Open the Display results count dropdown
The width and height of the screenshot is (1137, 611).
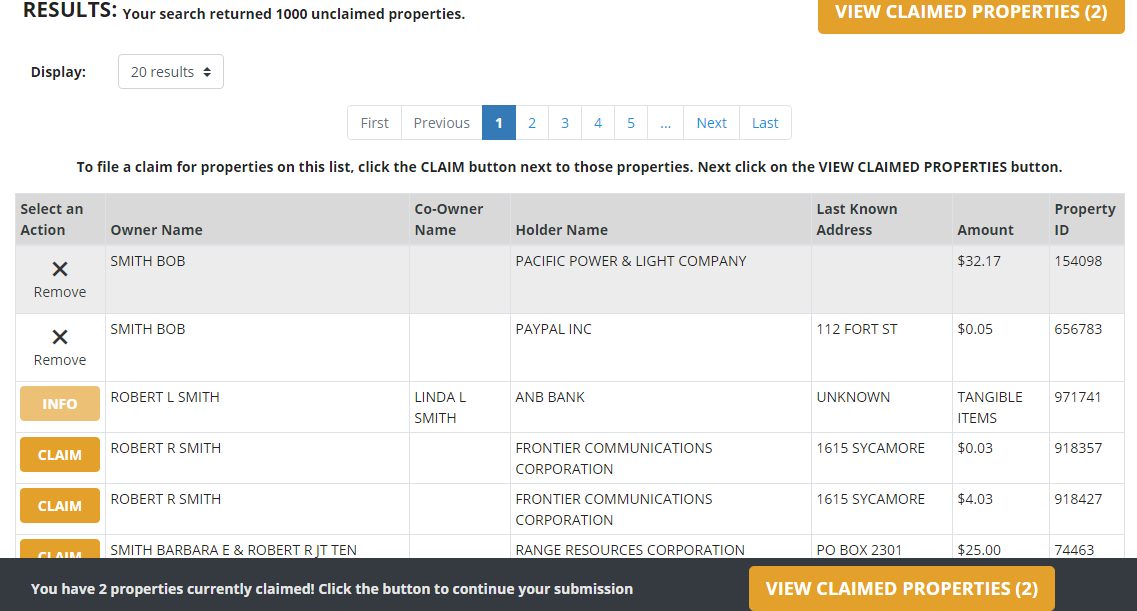170,71
